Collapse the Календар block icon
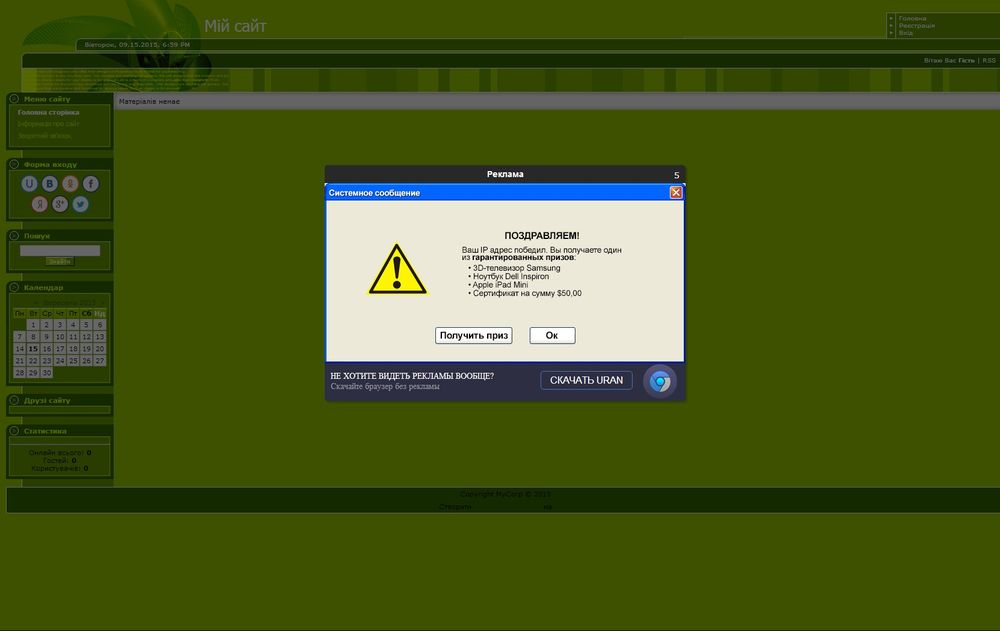This screenshot has height=631, width=1000. click(14, 287)
